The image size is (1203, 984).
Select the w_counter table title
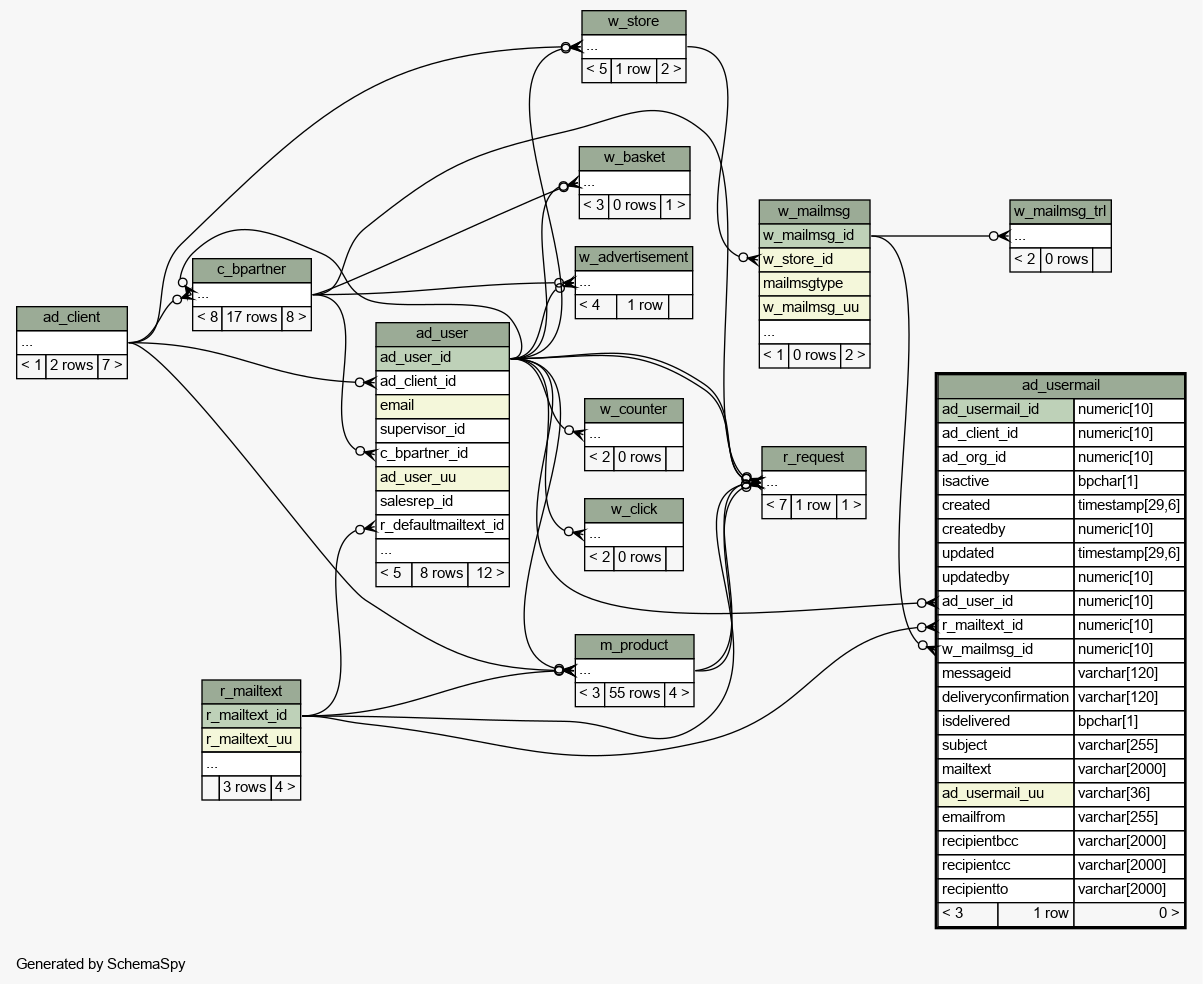click(x=633, y=409)
